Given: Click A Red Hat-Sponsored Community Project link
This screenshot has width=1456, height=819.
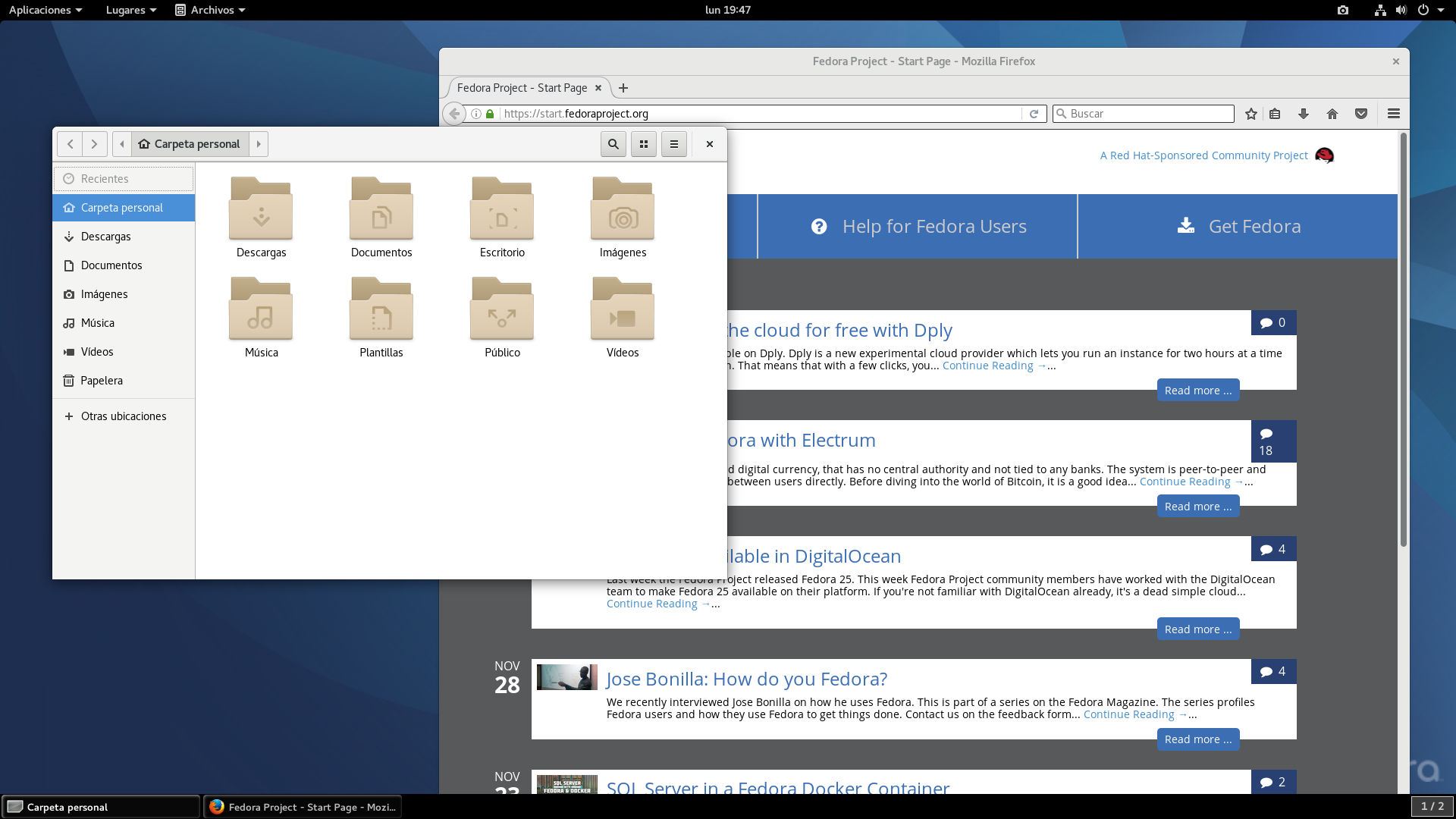Looking at the screenshot, I should pyautogui.click(x=1203, y=155).
